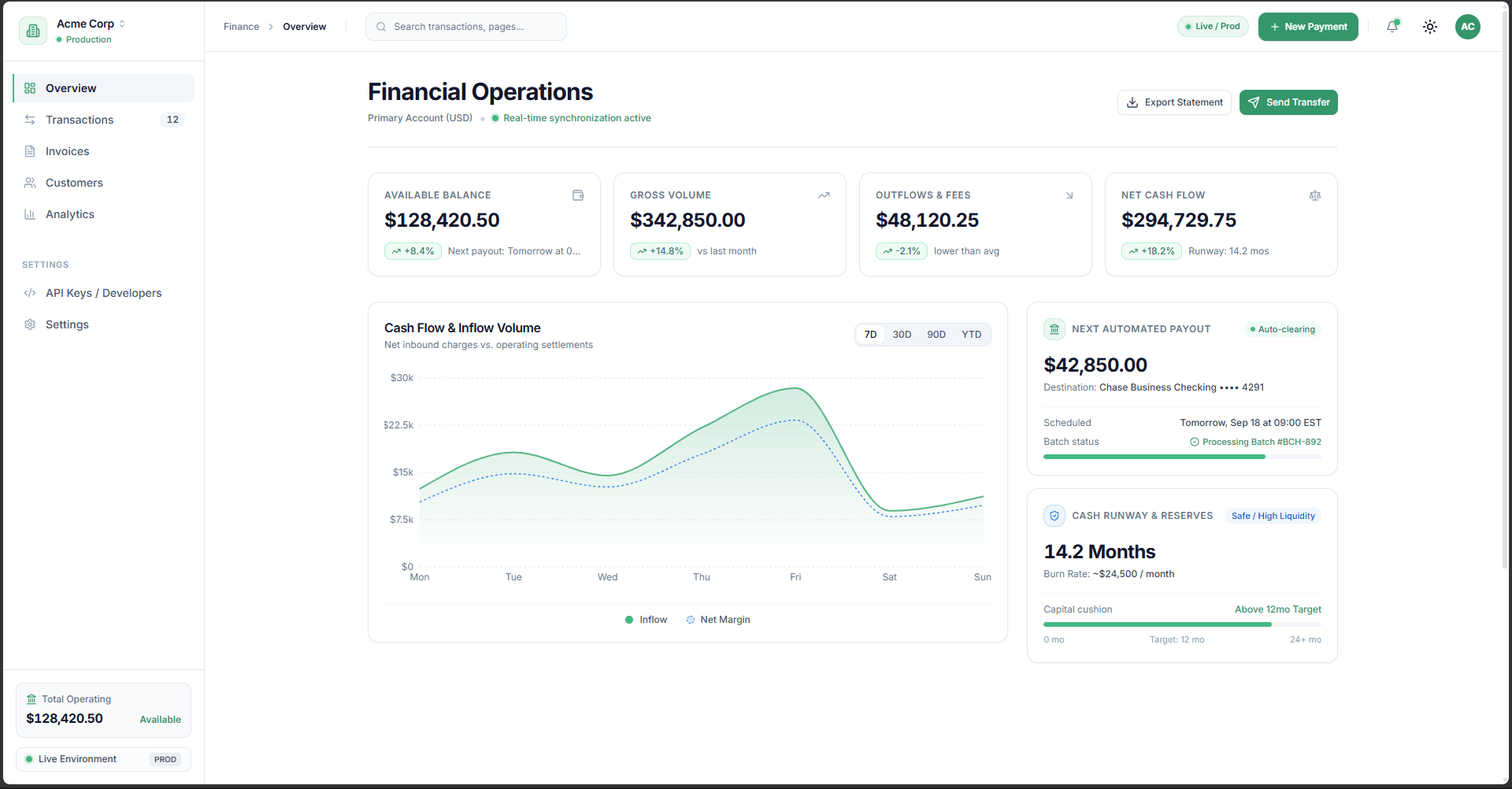
Task: Toggle the Net Margin legend series
Action: click(717, 620)
